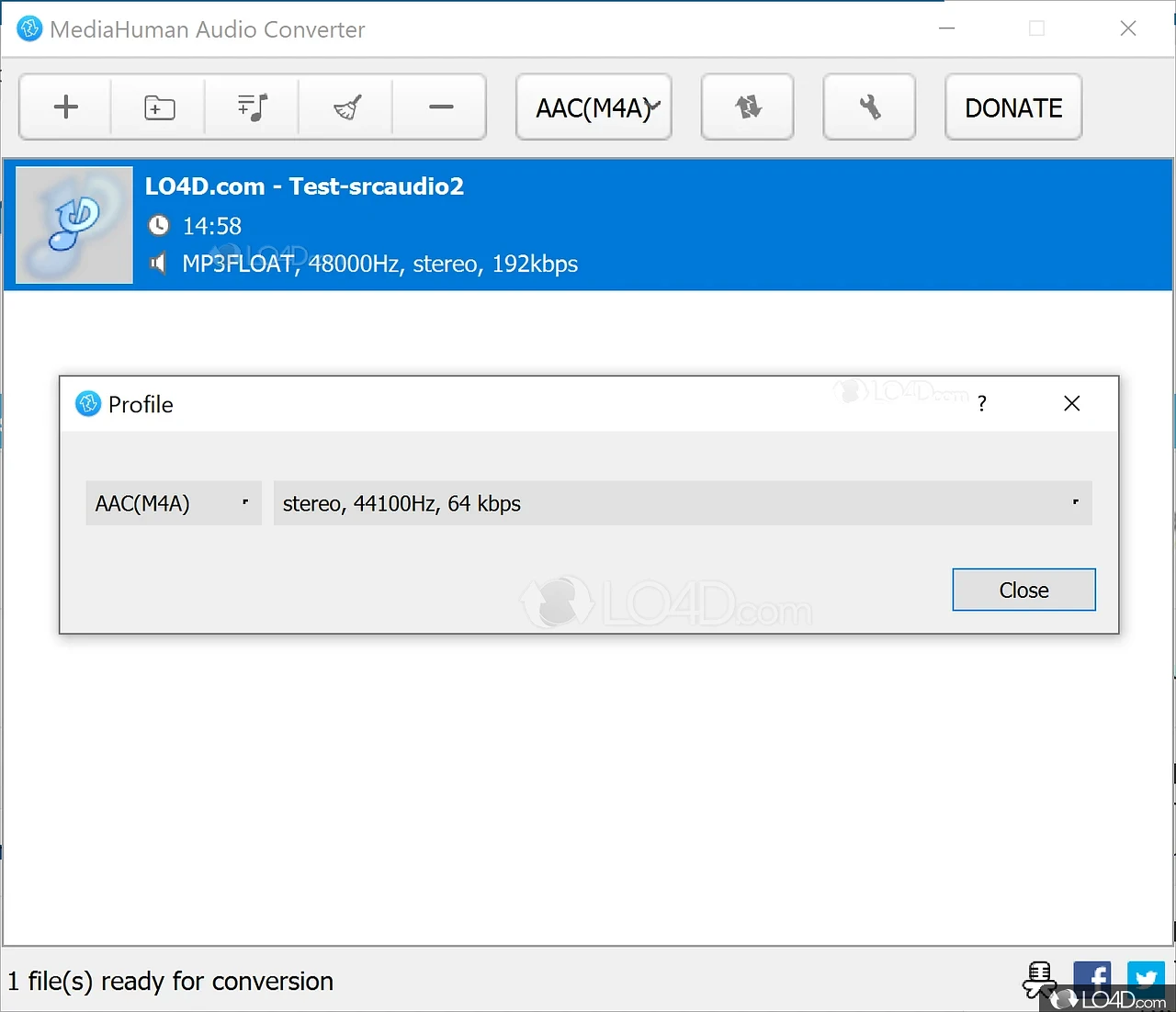This screenshot has height=1012, width=1176.
Task: Start conversion with the arrows icon
Action: [x=748, y=107]
